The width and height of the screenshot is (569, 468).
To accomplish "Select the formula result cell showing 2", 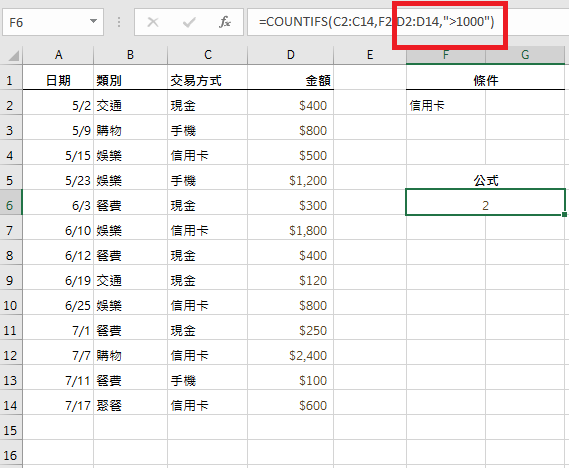I will (486, 205).
